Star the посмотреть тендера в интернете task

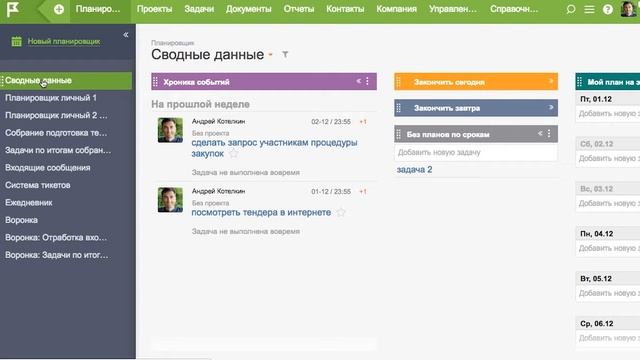tap(341, 213)
